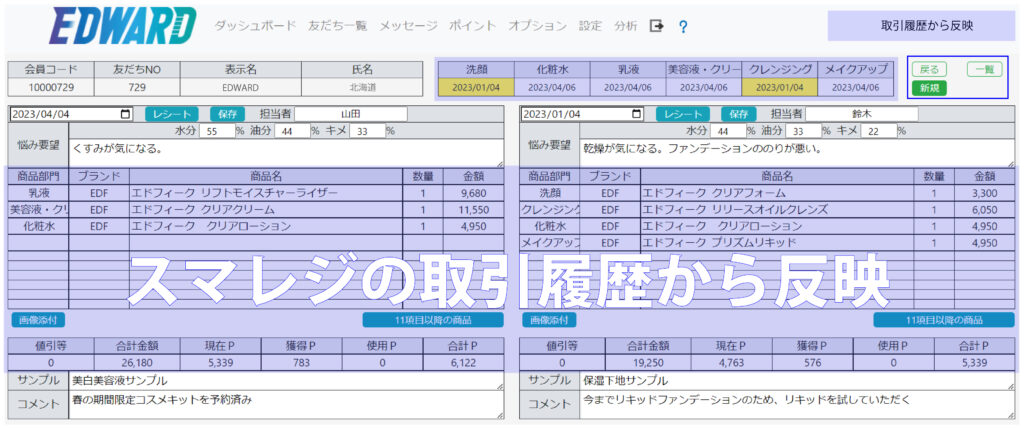Open ダッシュボード menu
This screenshot has width=1024, height=429.
[255, 26]
